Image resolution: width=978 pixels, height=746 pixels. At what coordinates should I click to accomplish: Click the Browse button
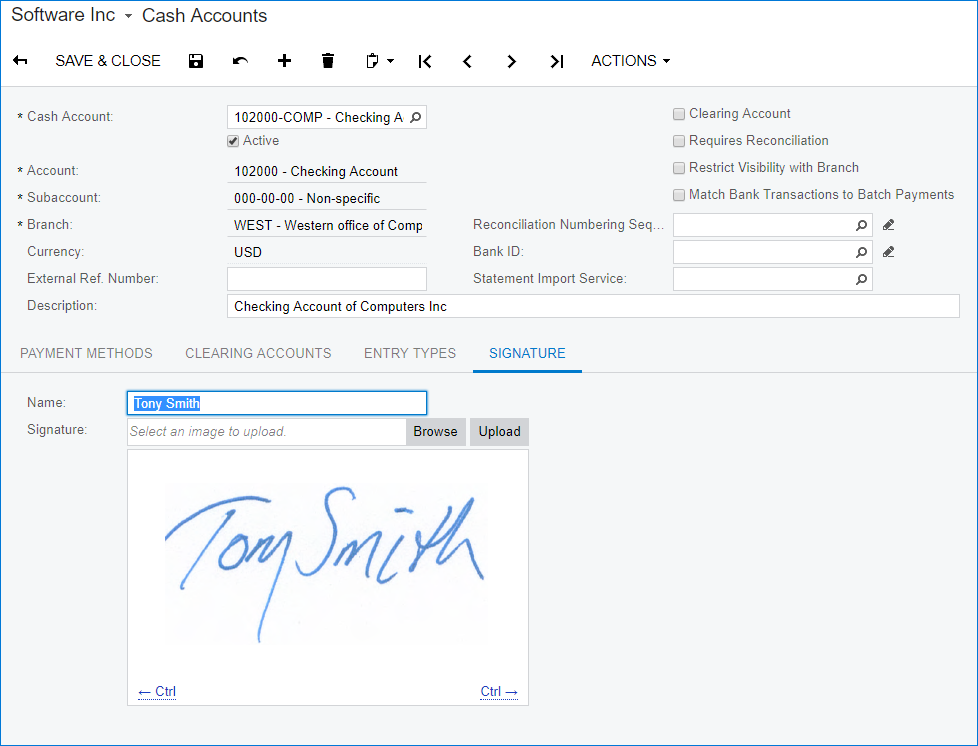(x=435, y=432)
